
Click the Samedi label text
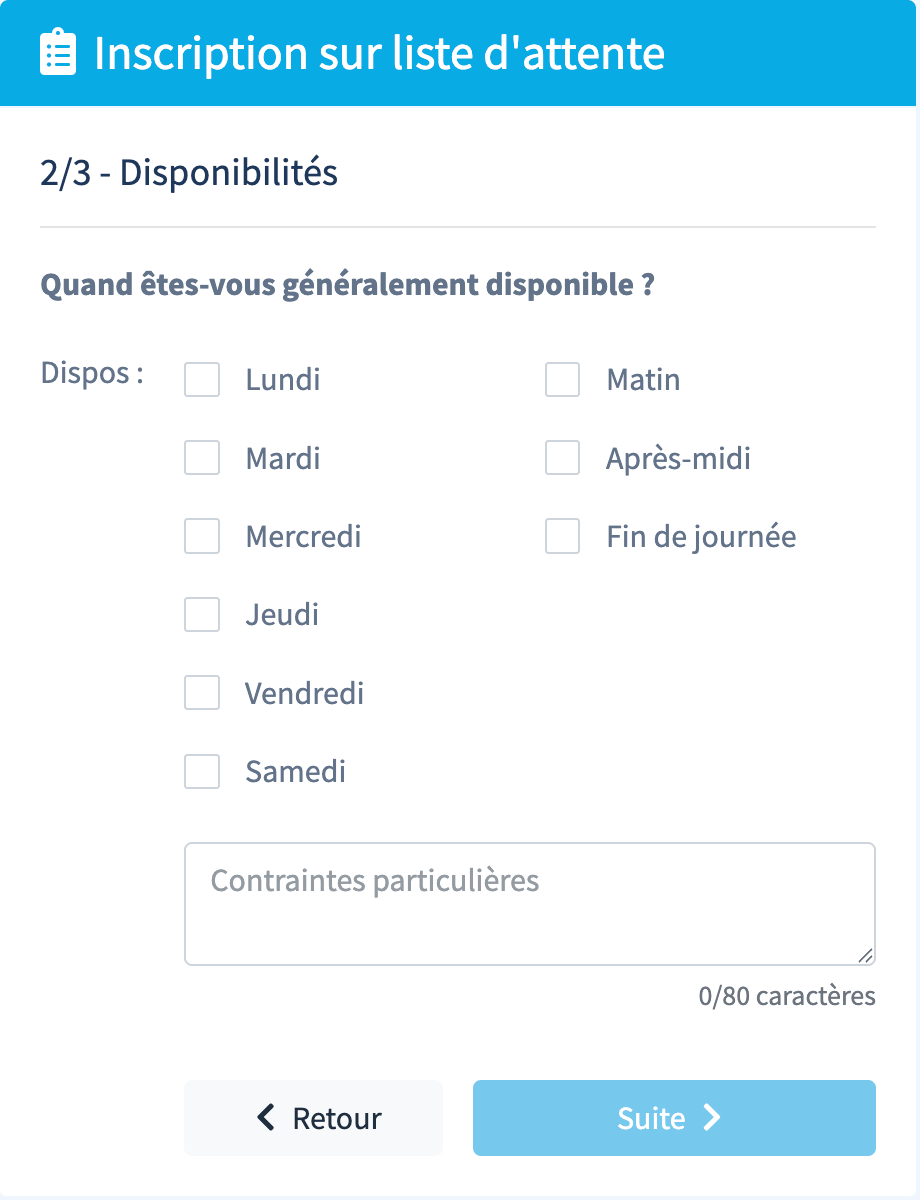coord(295,771)
